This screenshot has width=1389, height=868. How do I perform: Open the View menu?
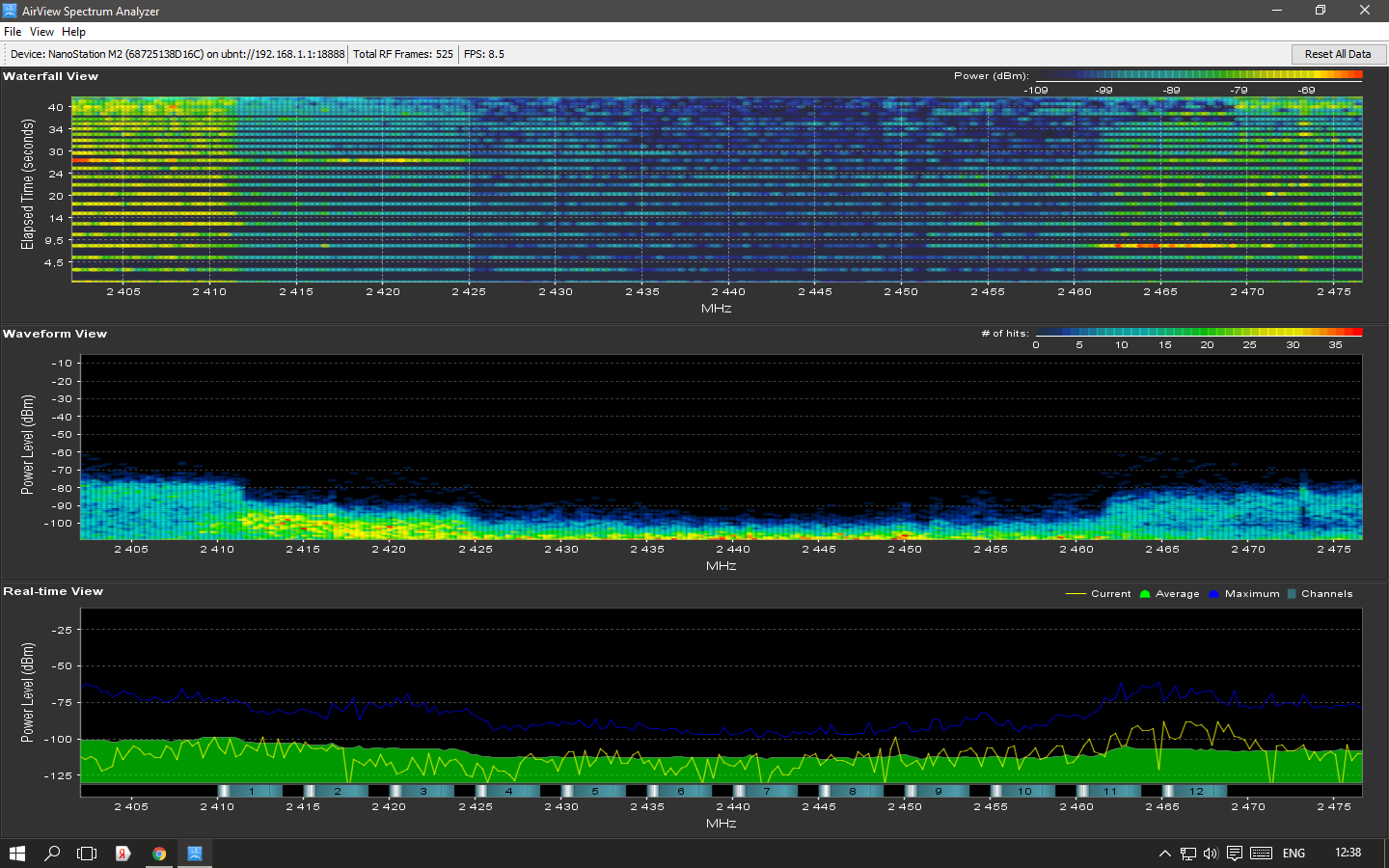pyautogui.click(x=41, y=32)
